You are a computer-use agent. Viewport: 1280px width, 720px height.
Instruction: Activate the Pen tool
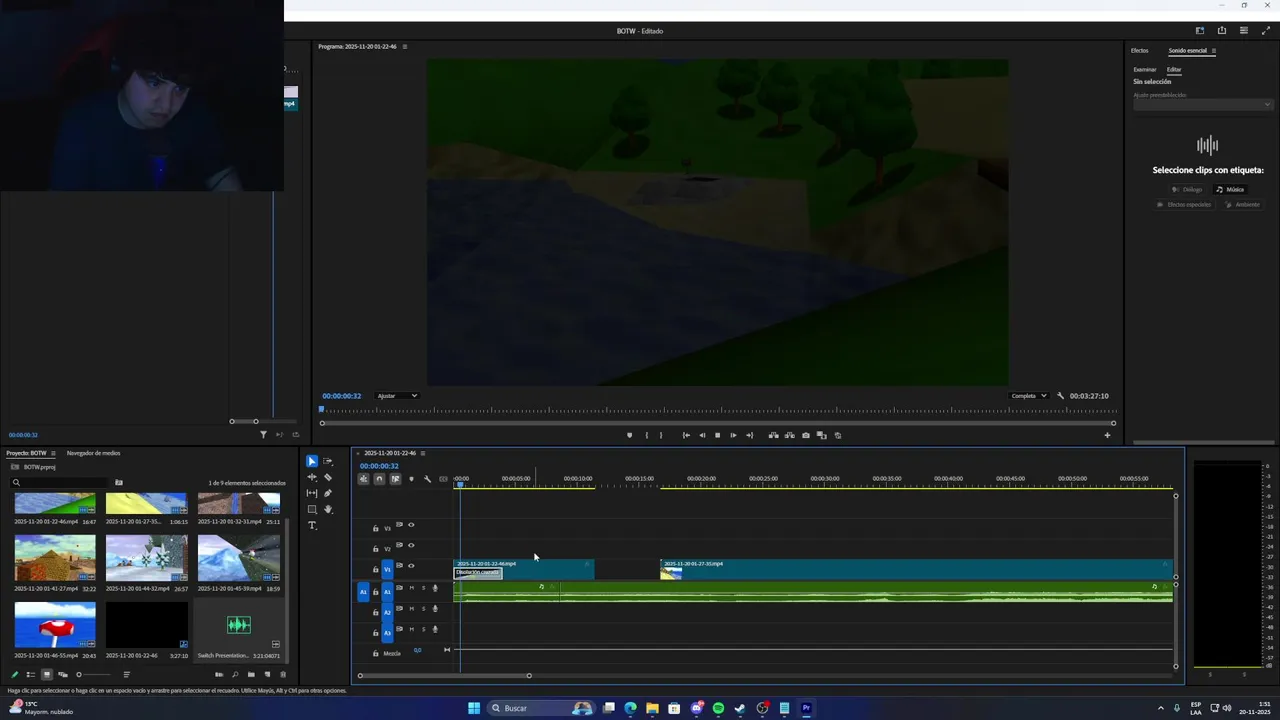tap(328, 493)
